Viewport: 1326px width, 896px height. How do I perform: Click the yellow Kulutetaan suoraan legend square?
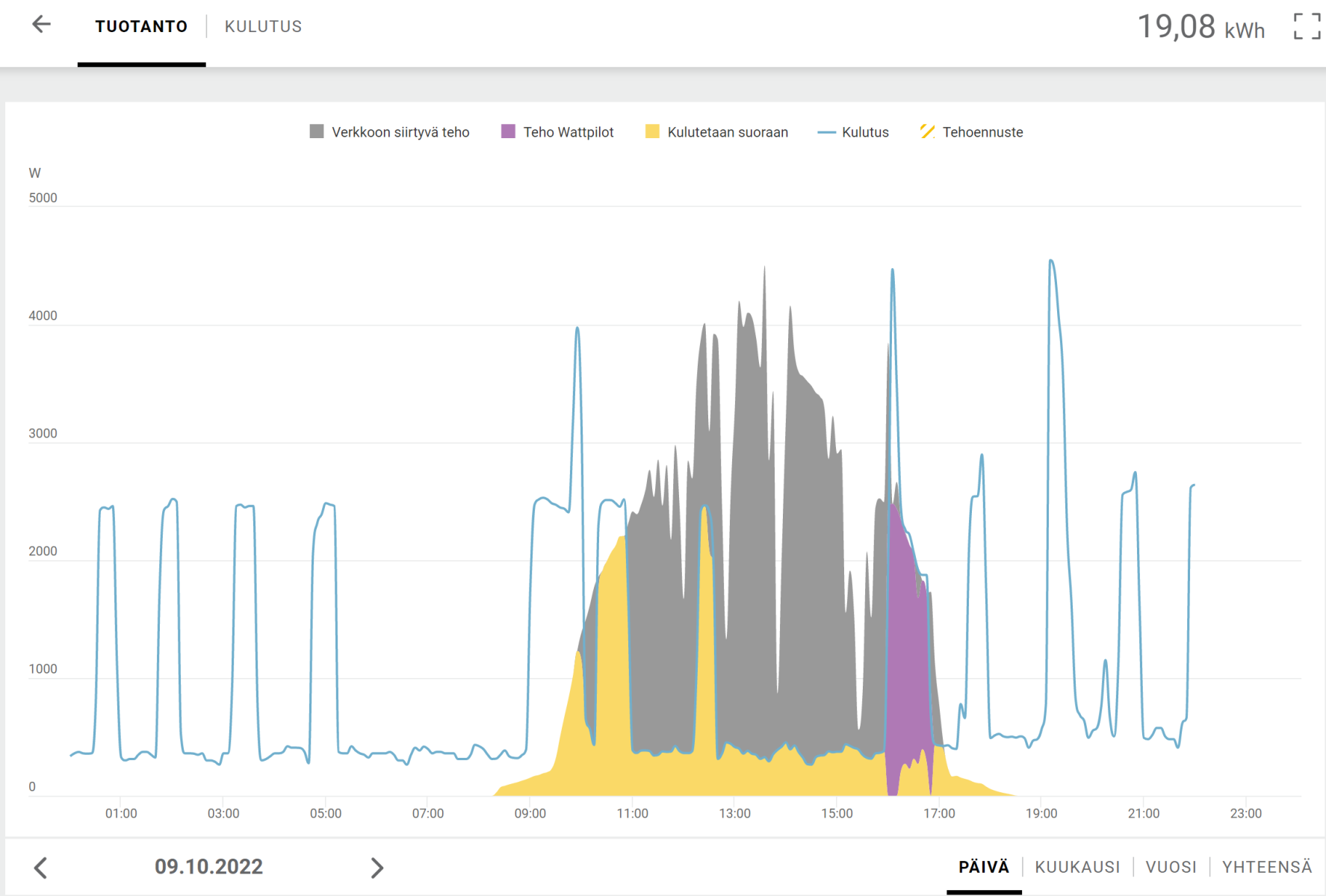[652, 131]
